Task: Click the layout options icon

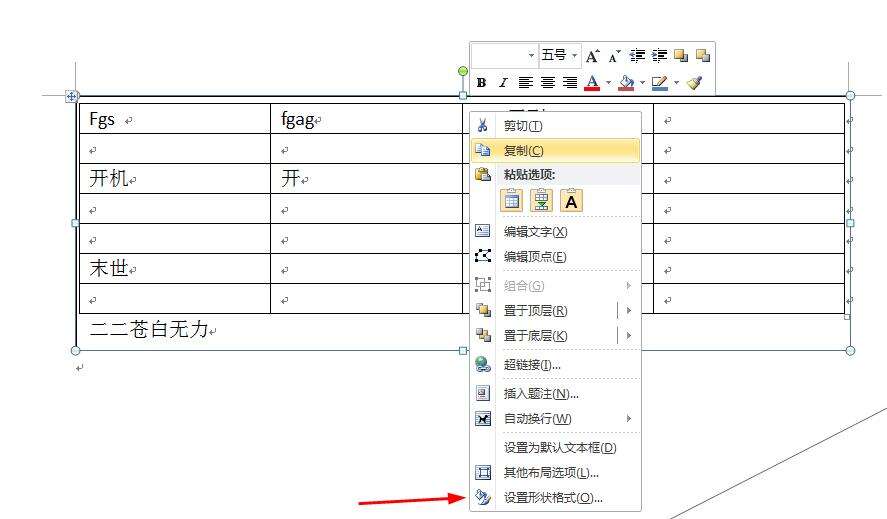Action: [483, 472]
